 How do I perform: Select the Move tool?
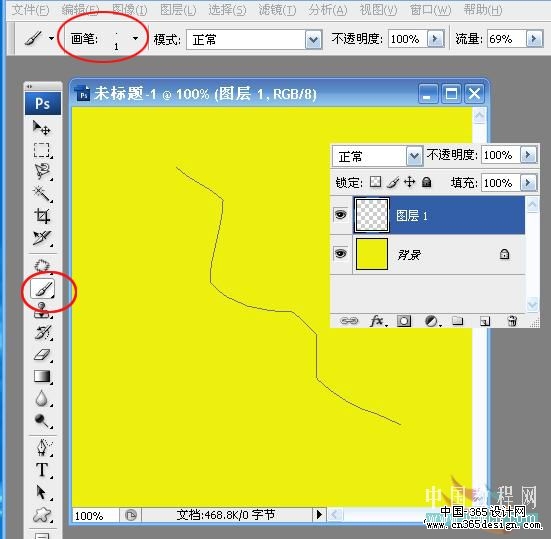click(42, 128)
